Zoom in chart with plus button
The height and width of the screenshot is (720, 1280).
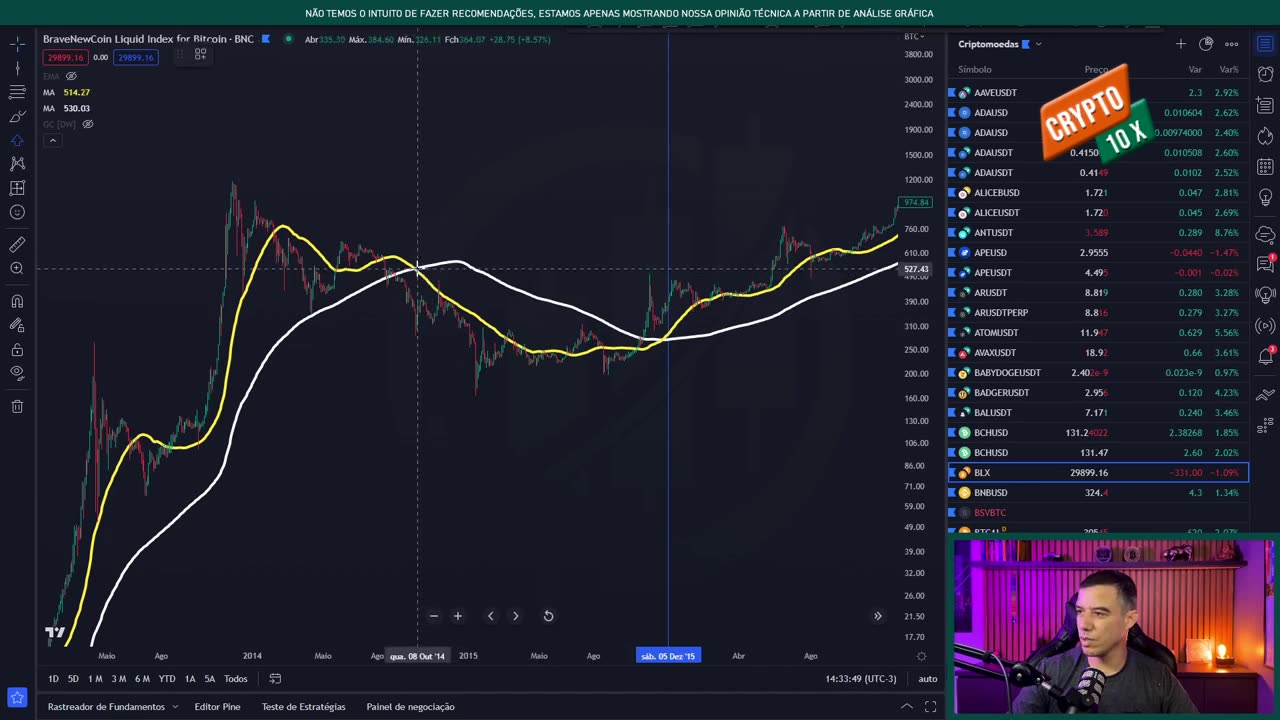457,616
